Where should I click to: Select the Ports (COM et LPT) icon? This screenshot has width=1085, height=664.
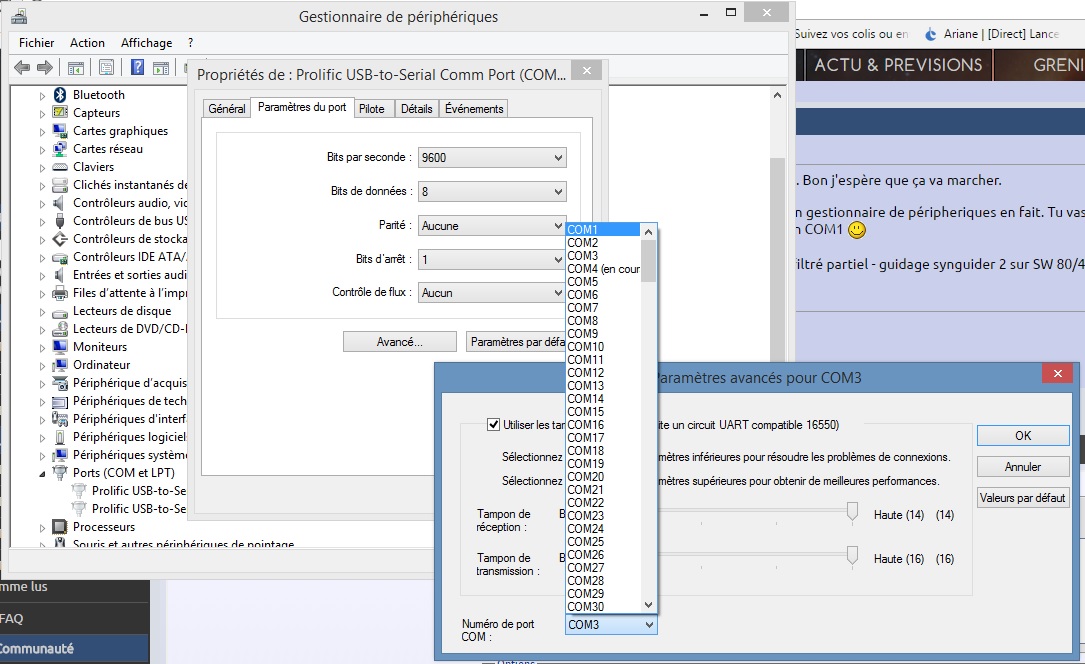[x=60, y=472]
